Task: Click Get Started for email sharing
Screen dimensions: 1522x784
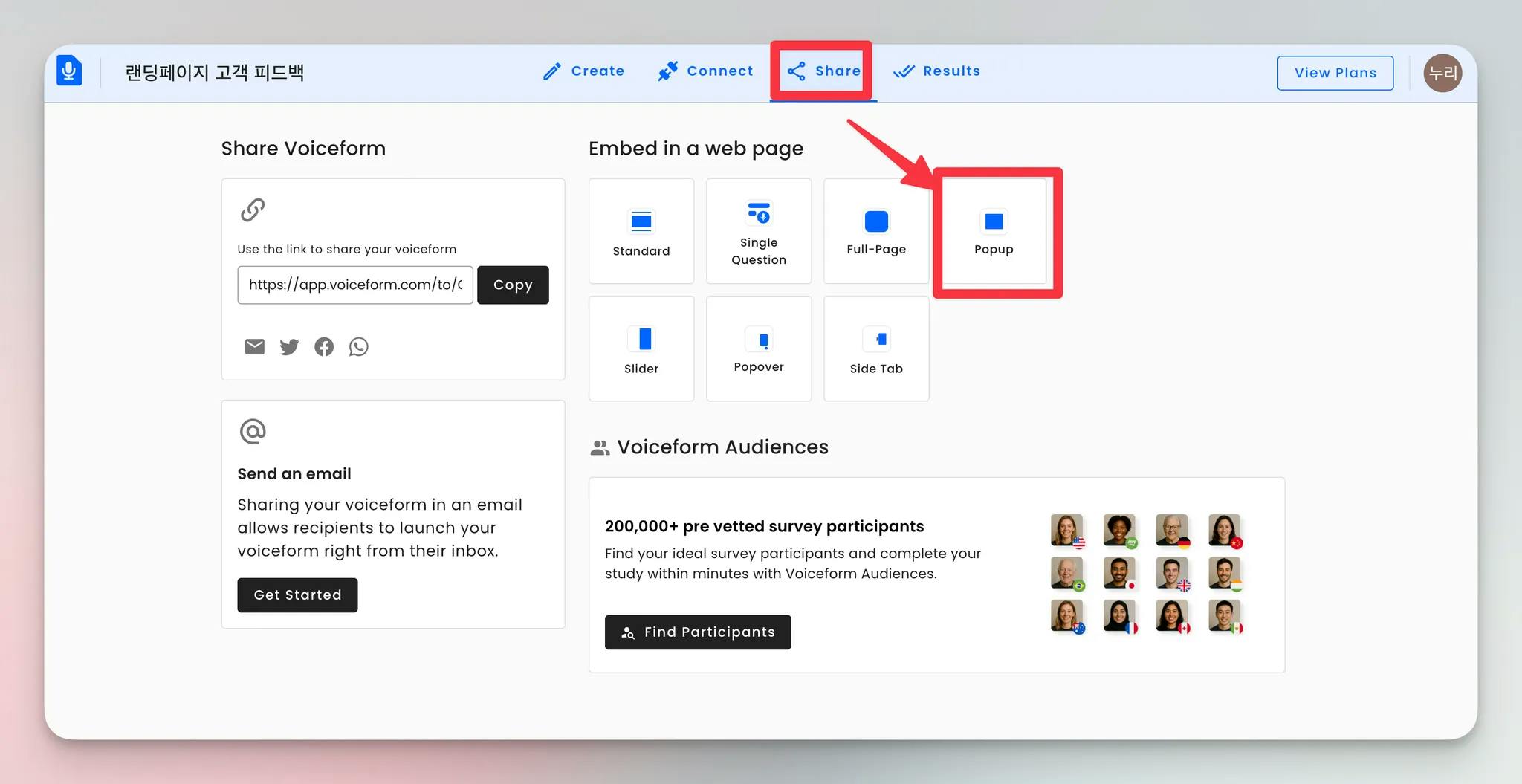Action: click(297, 595)
